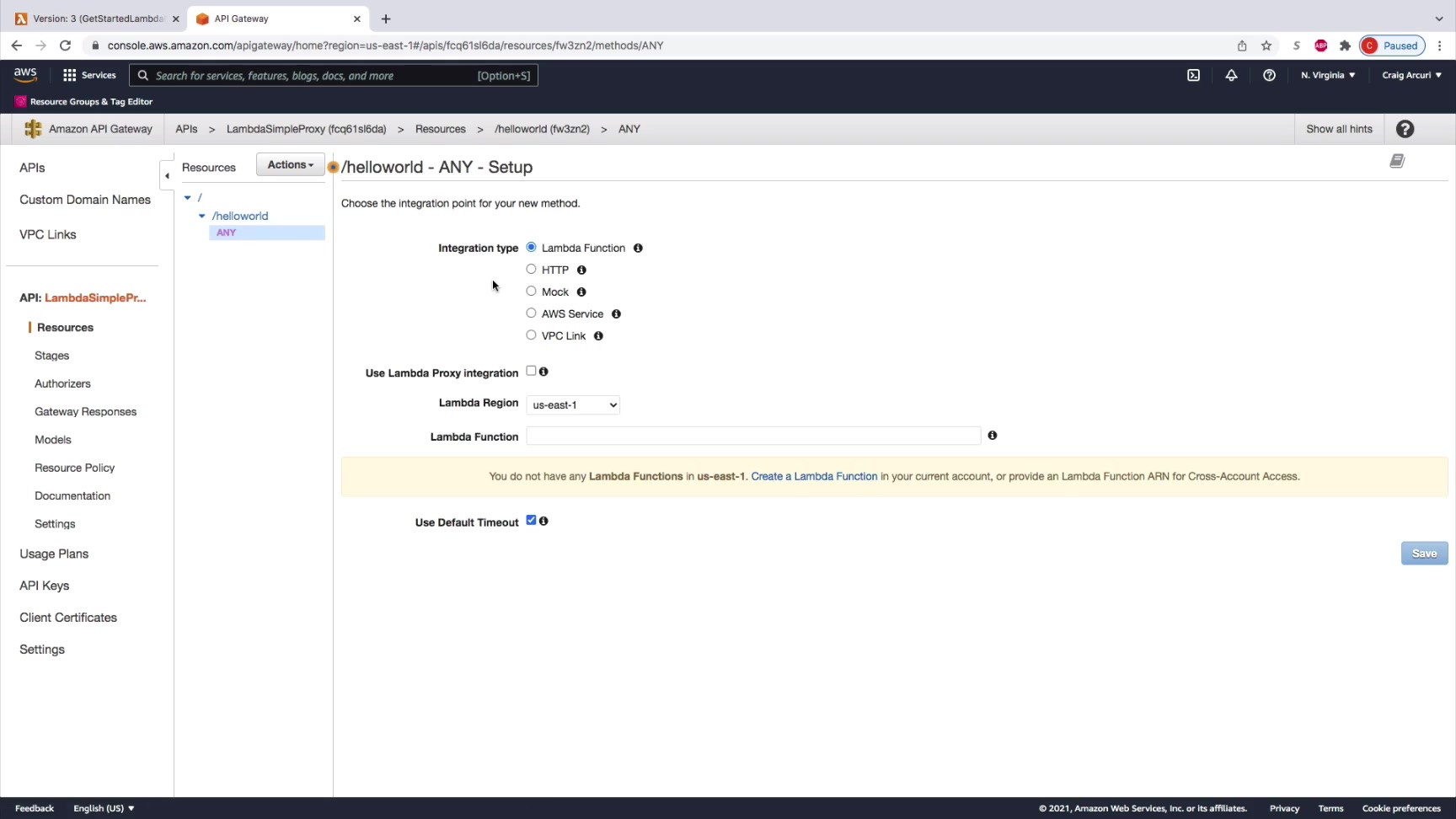Open the documentation notebook icon
This screenshot has height=819, width=1456.
[x=1397, y=161]
